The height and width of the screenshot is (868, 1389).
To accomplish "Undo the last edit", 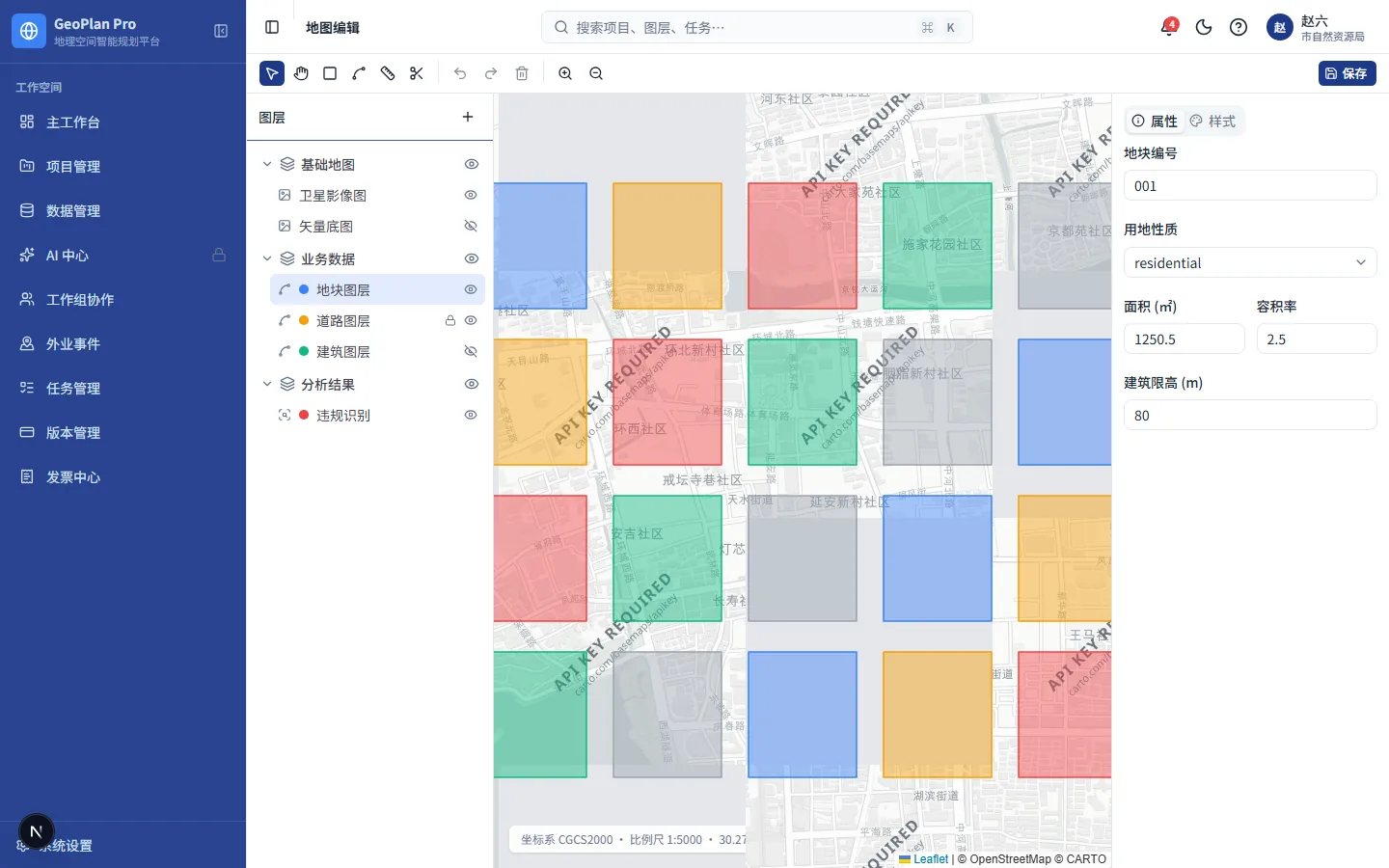I will tap(460, 73).
